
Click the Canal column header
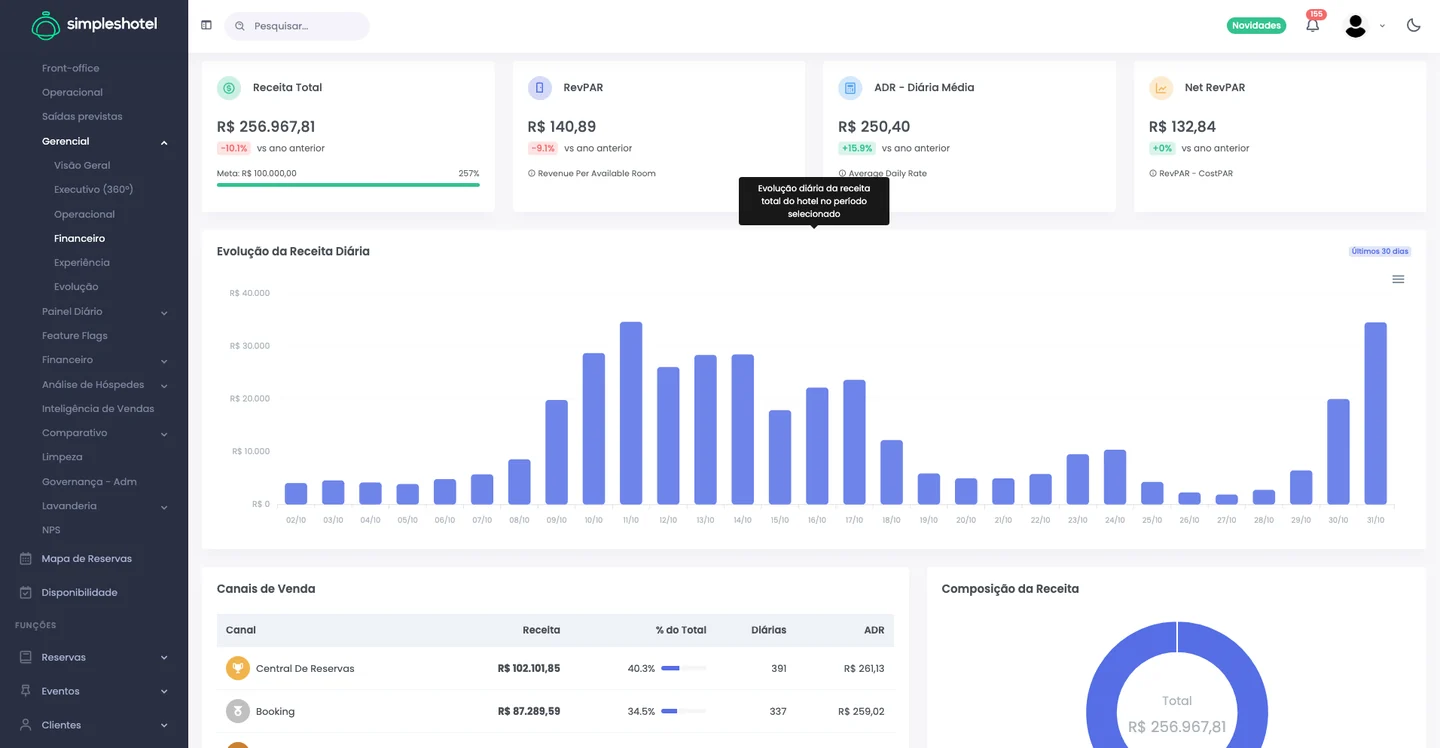(x=241, y=630)
